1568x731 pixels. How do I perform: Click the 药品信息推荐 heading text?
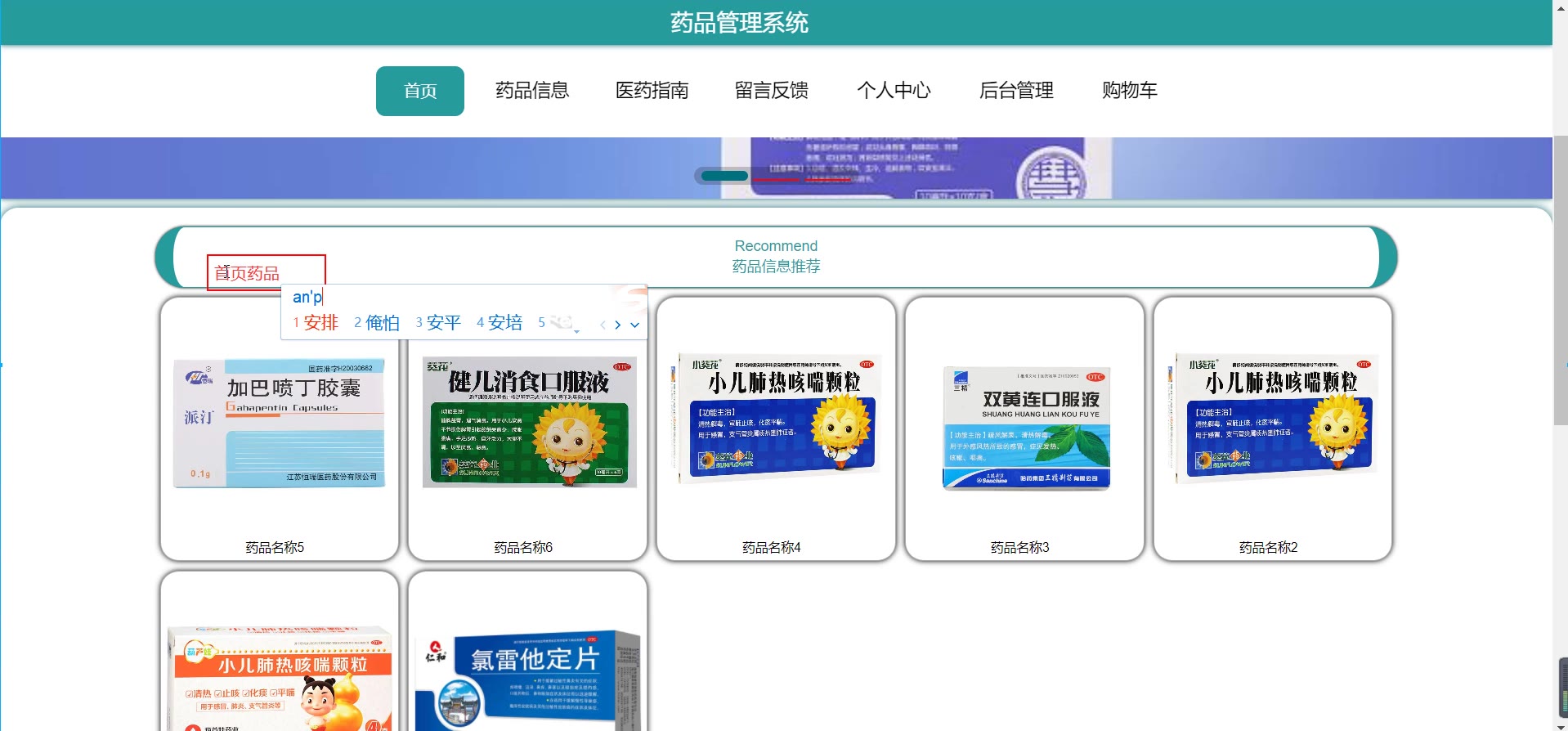coord(776,267)
